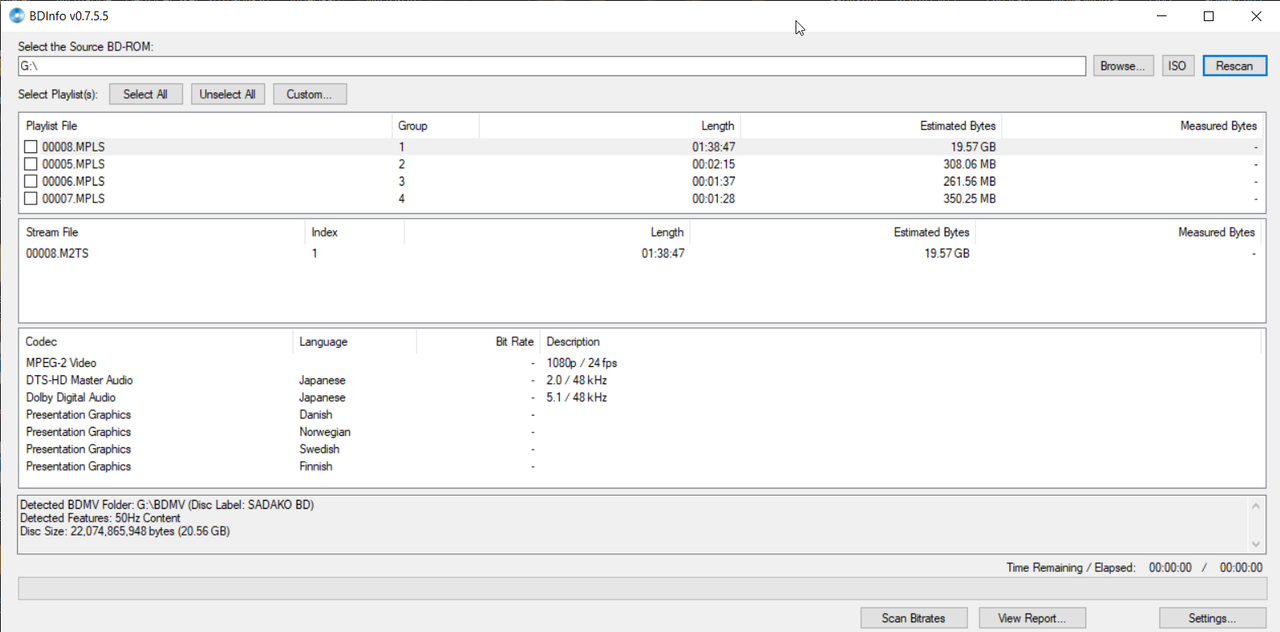Screen dimensions: 1280x632
Task: Click the Browse... button
Action: pyautogui.click(x=1123, y=66)
